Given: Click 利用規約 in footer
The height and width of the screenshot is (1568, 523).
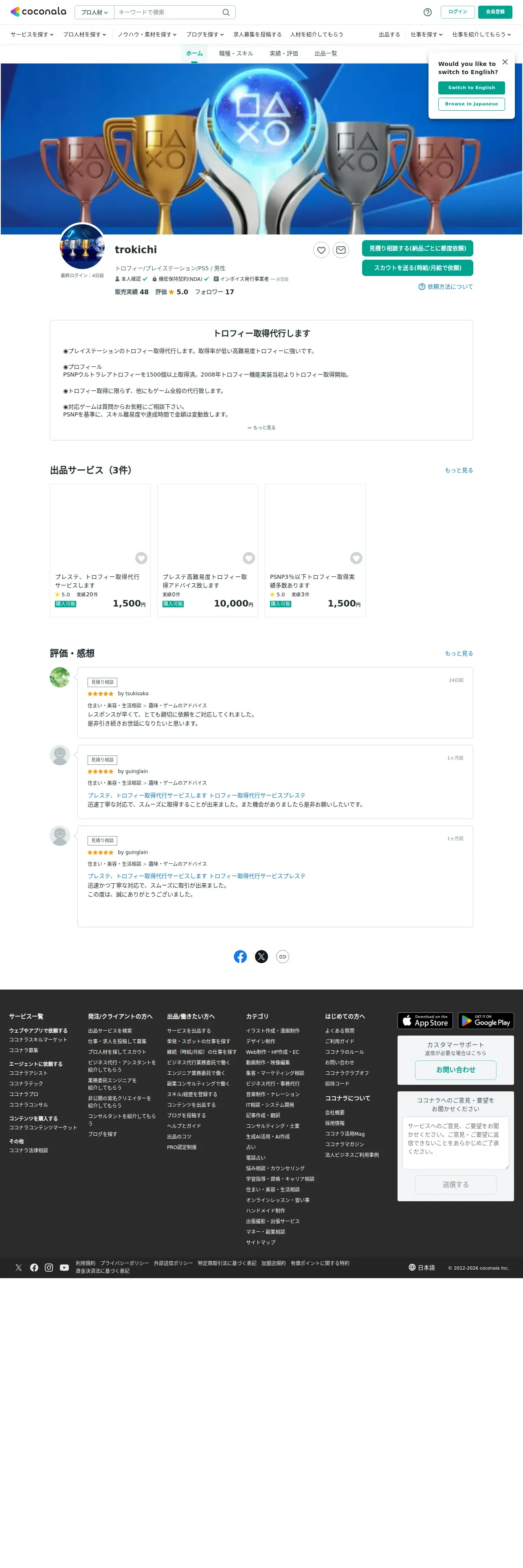Looking at the screenshot, I should click(85, 1263).
